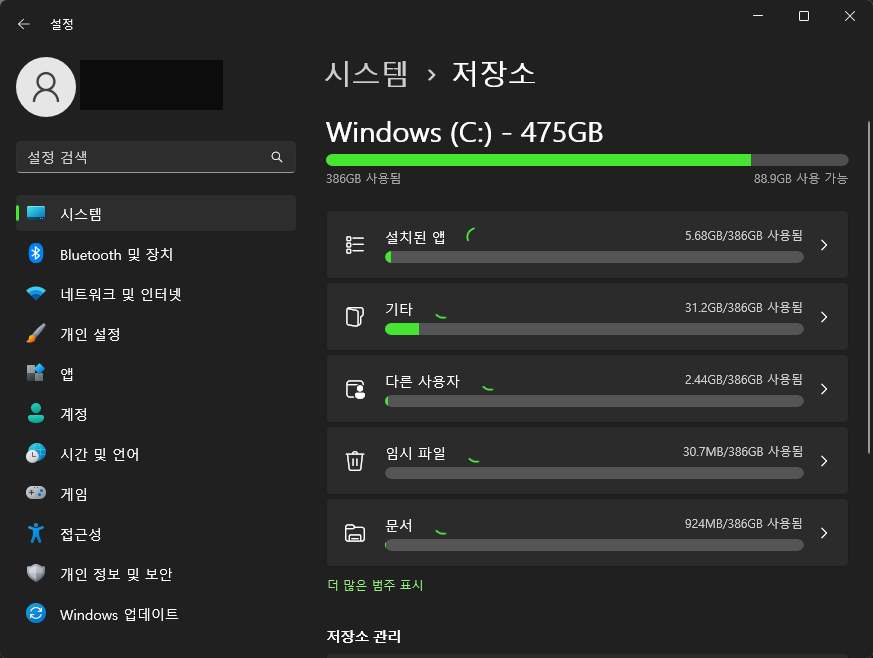
Task: Click 31.2GB/386GB 사용됨 value
Action: tap(743, 307)
